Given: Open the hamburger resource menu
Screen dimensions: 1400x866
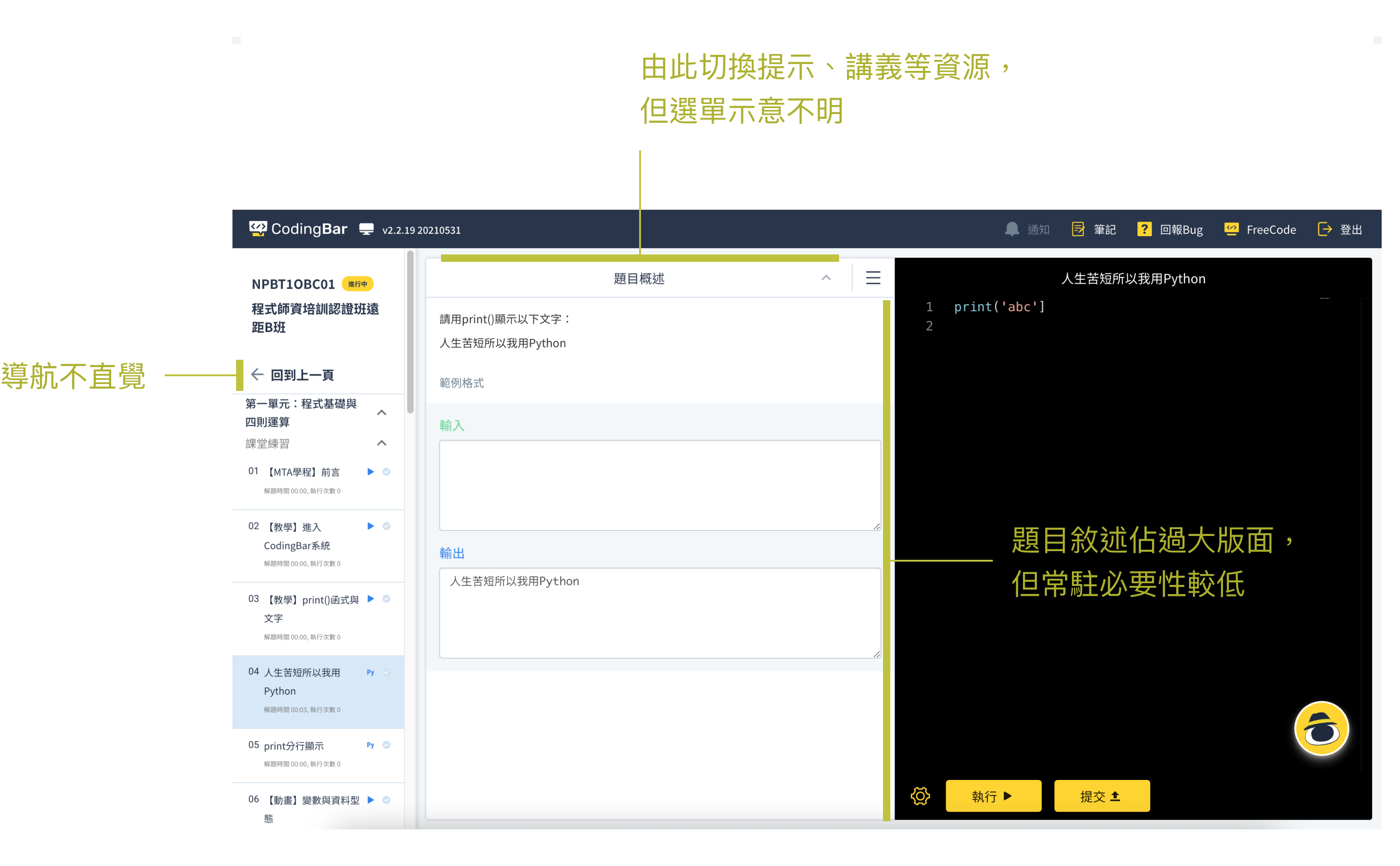Looking at the screenshot, I should tap(873, 278).
